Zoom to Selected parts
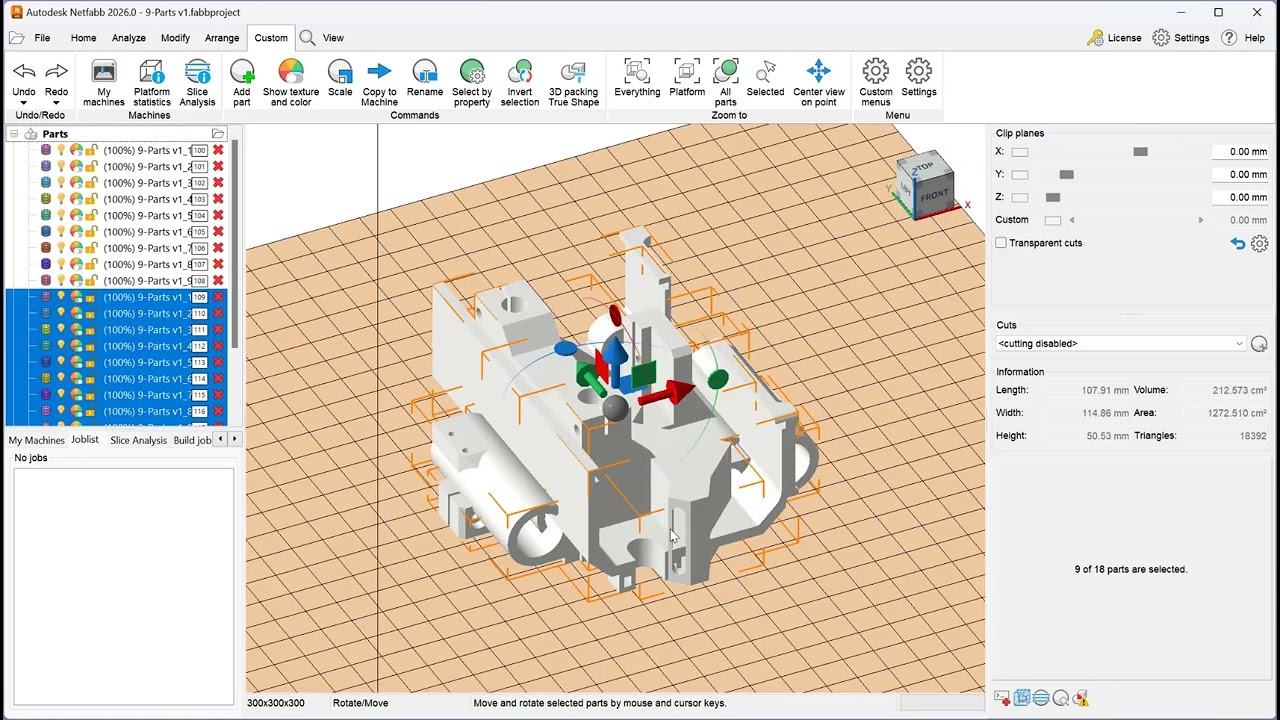The image size is (1280, 720). click(766, 78)
